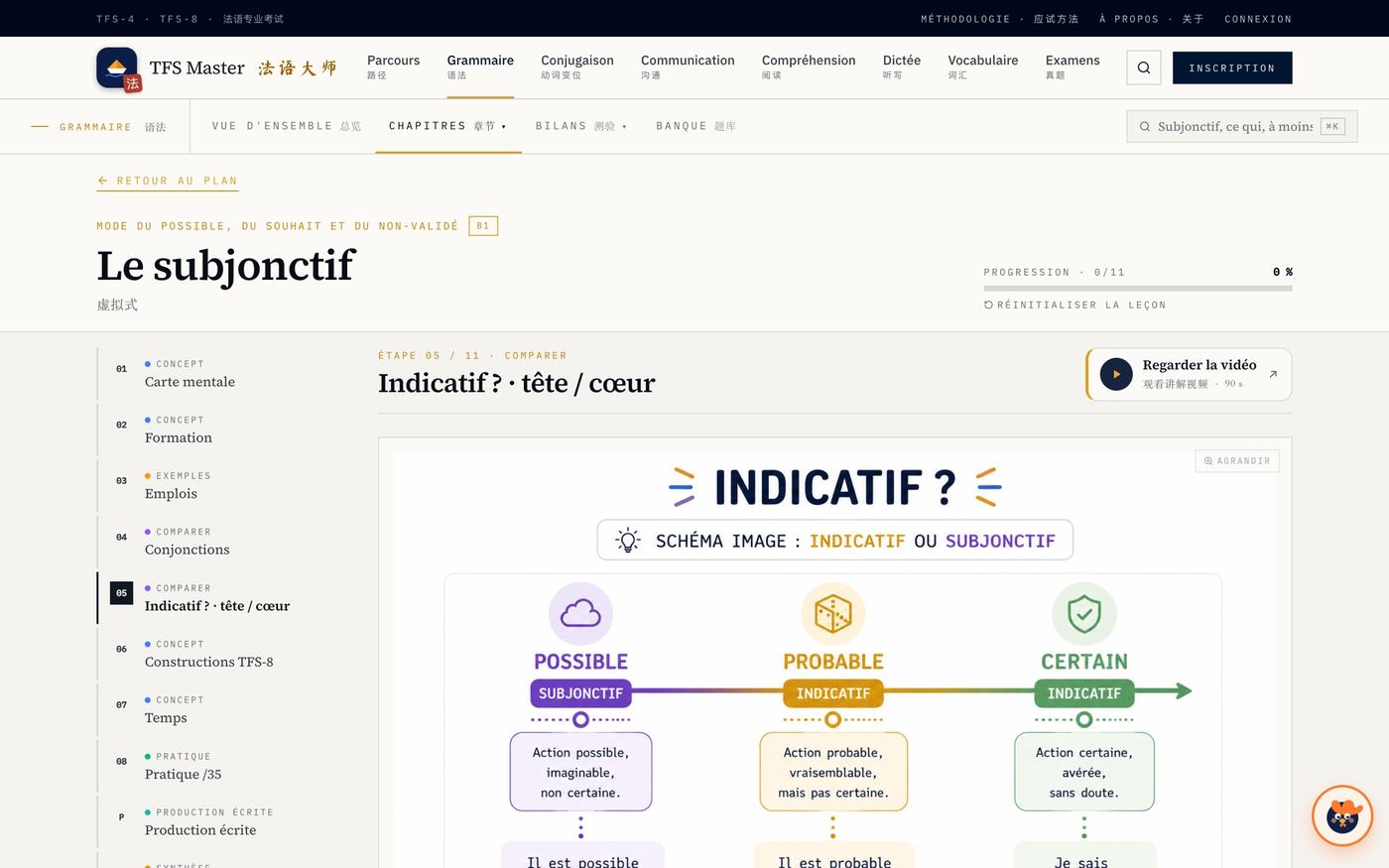This screenshot has height=868, width=1389.
Task: Click the Connexion link
Action: tap(1258, 19)
